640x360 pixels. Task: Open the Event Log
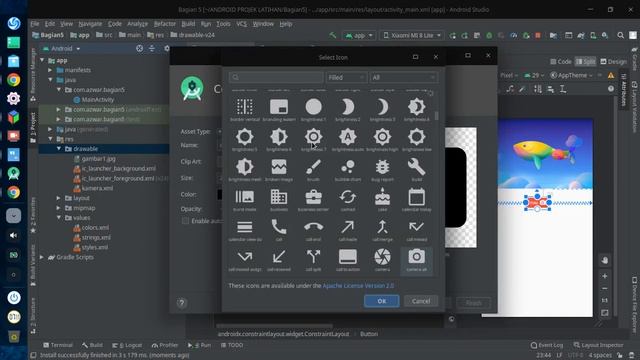click(547, 345)
